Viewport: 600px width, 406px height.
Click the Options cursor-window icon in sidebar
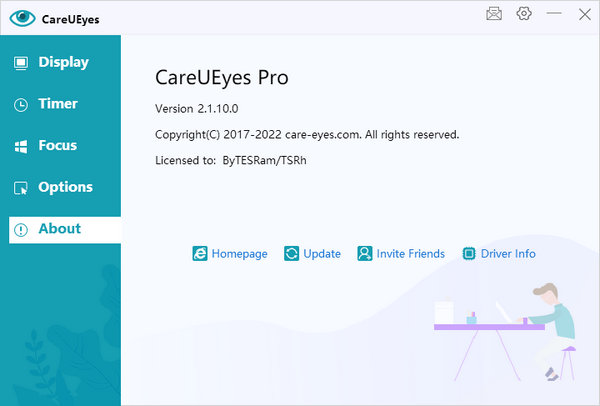[20, 188]
